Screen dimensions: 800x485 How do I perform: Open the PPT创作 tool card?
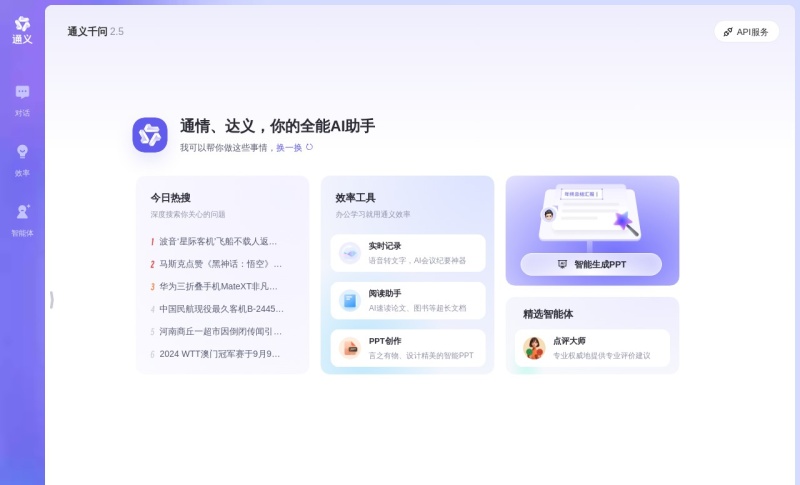pyautogui.click(x=408, y=348)
